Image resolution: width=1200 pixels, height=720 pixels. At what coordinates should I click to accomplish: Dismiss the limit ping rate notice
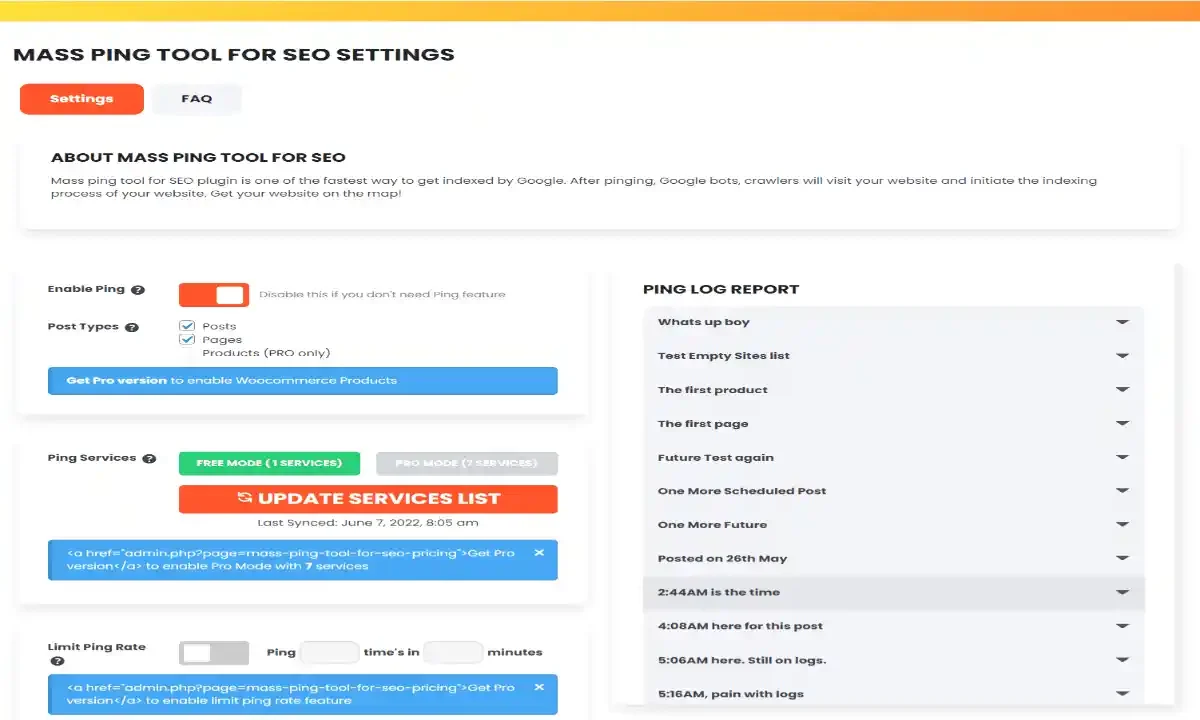click(x=539, y=687)
